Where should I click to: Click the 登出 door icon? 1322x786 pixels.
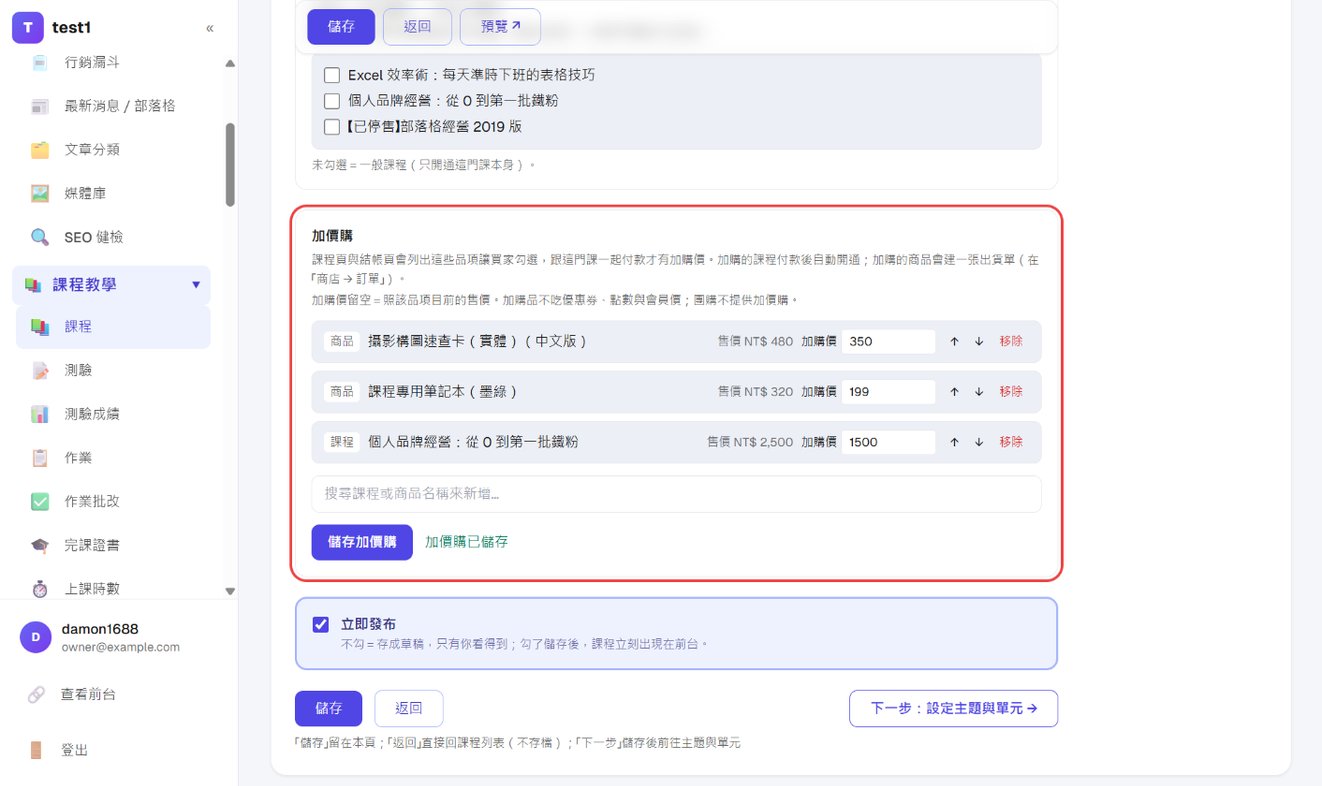pos(36,750)
